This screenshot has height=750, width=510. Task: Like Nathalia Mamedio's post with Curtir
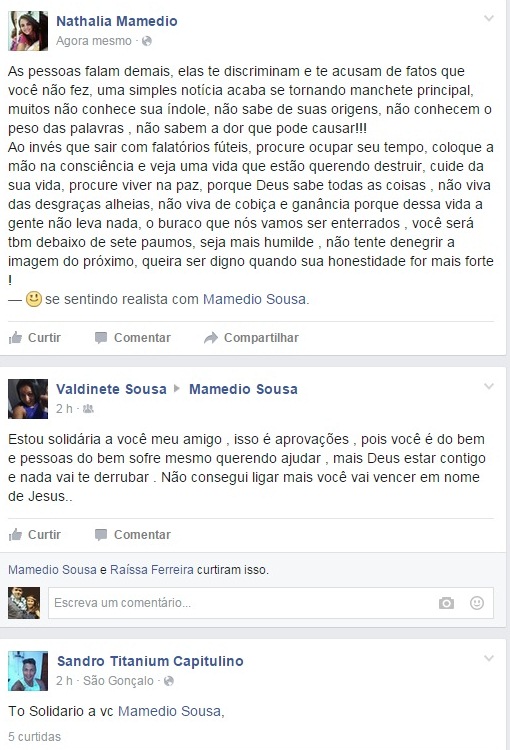tap(35, 338)
